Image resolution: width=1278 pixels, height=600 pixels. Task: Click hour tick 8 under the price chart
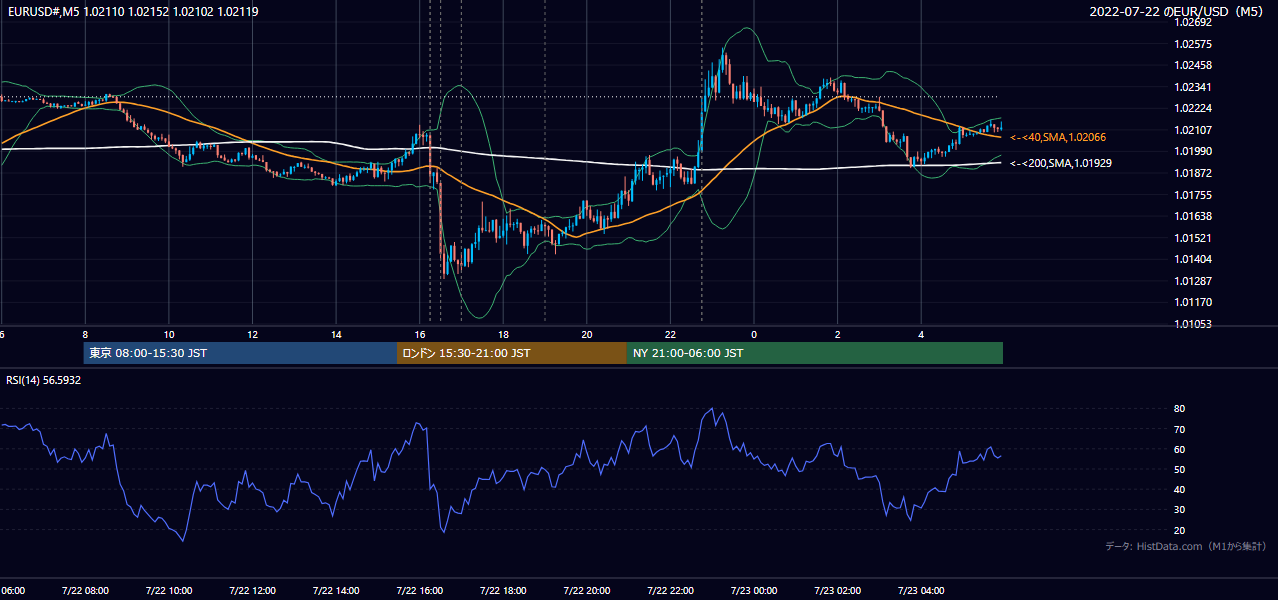point(85,334)
